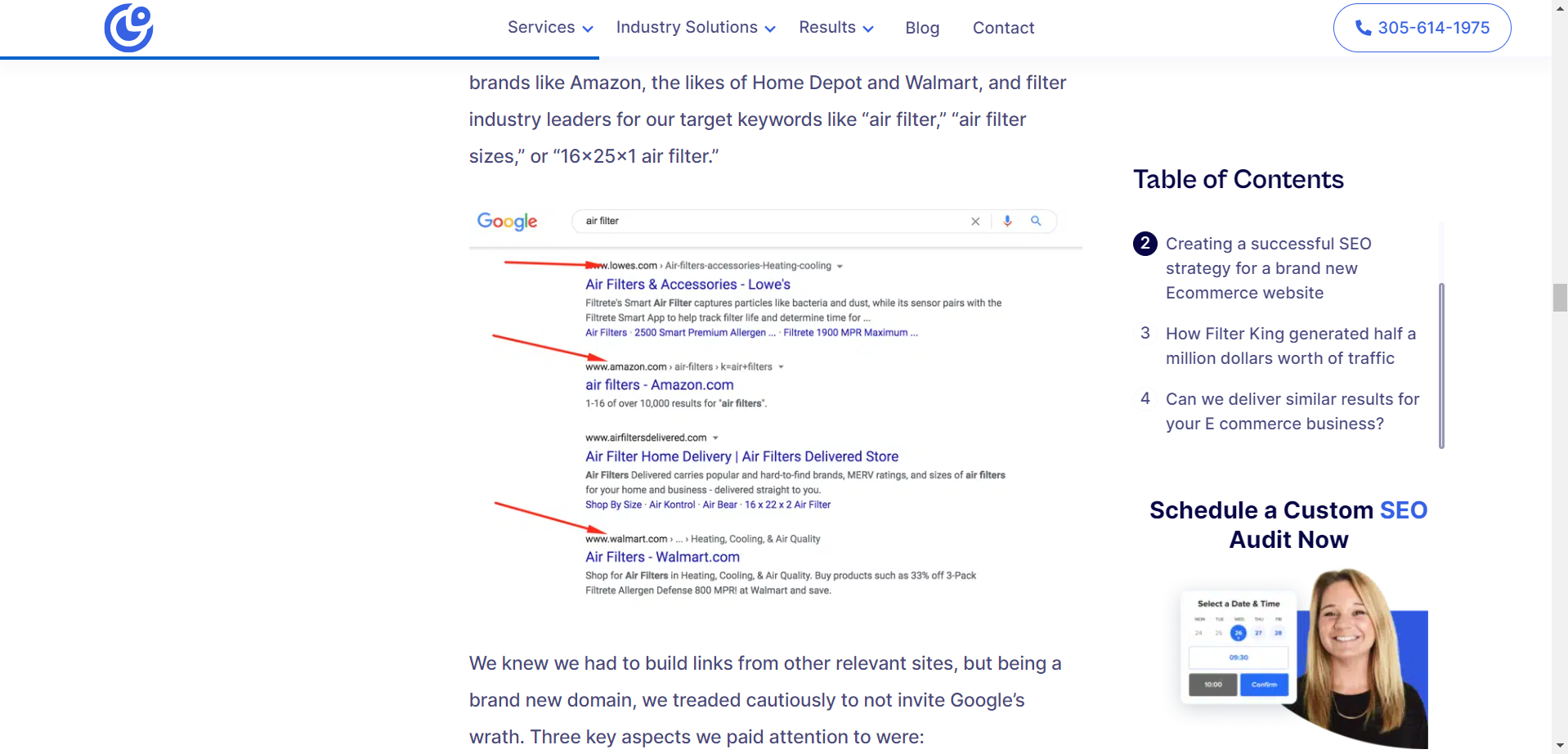The height and width of the screenshot is (754, 1568).
Task: Open the Services dropdown menu
Action: 550,28
